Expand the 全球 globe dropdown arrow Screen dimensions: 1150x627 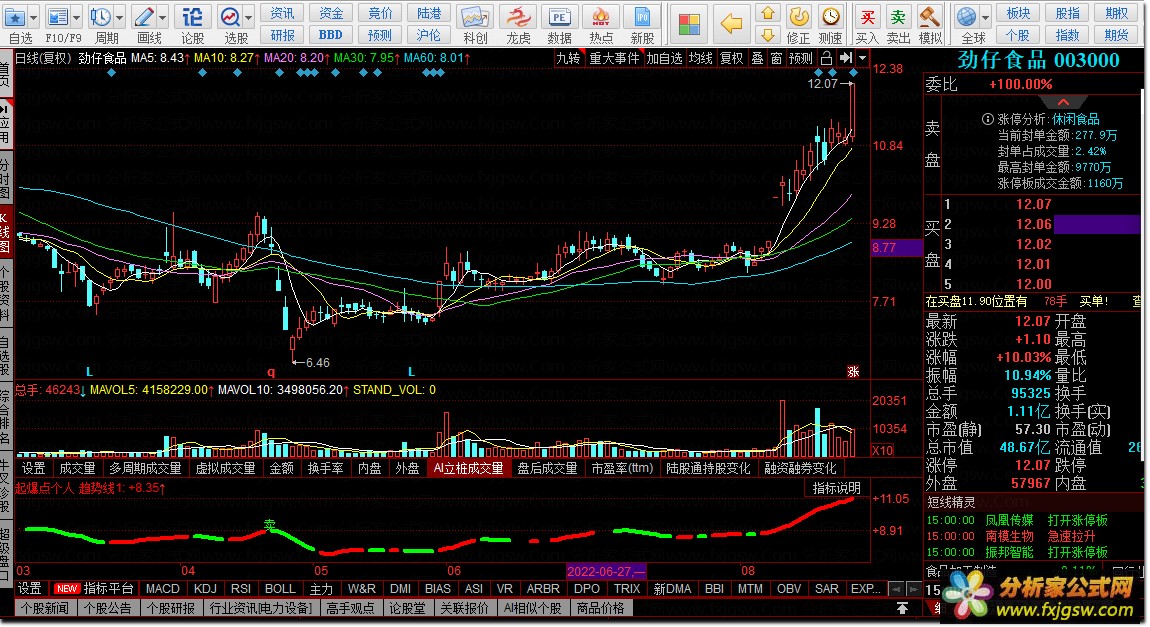[x=985, y=18]
